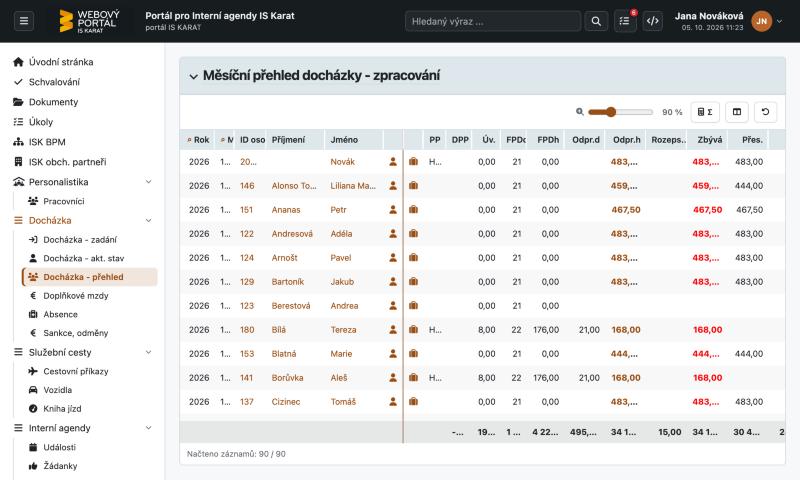Click the calculator sum button
The width and height of the screenshot is (800, 480).
tap(705, 112)
